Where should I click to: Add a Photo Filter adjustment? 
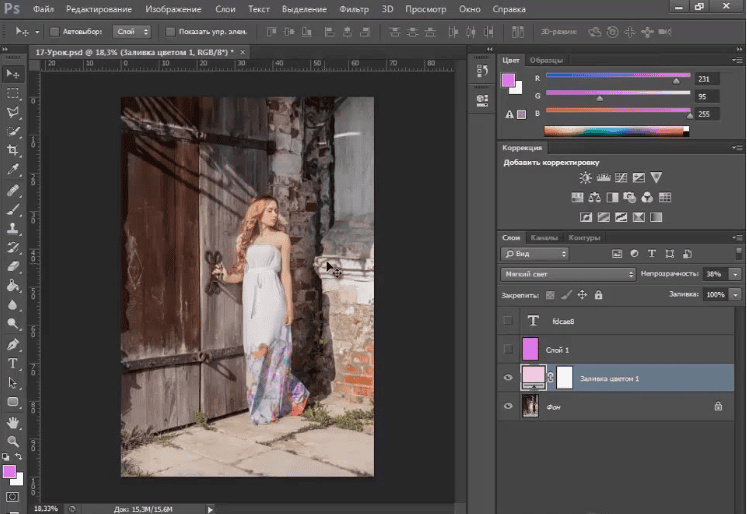click(629, 197)
